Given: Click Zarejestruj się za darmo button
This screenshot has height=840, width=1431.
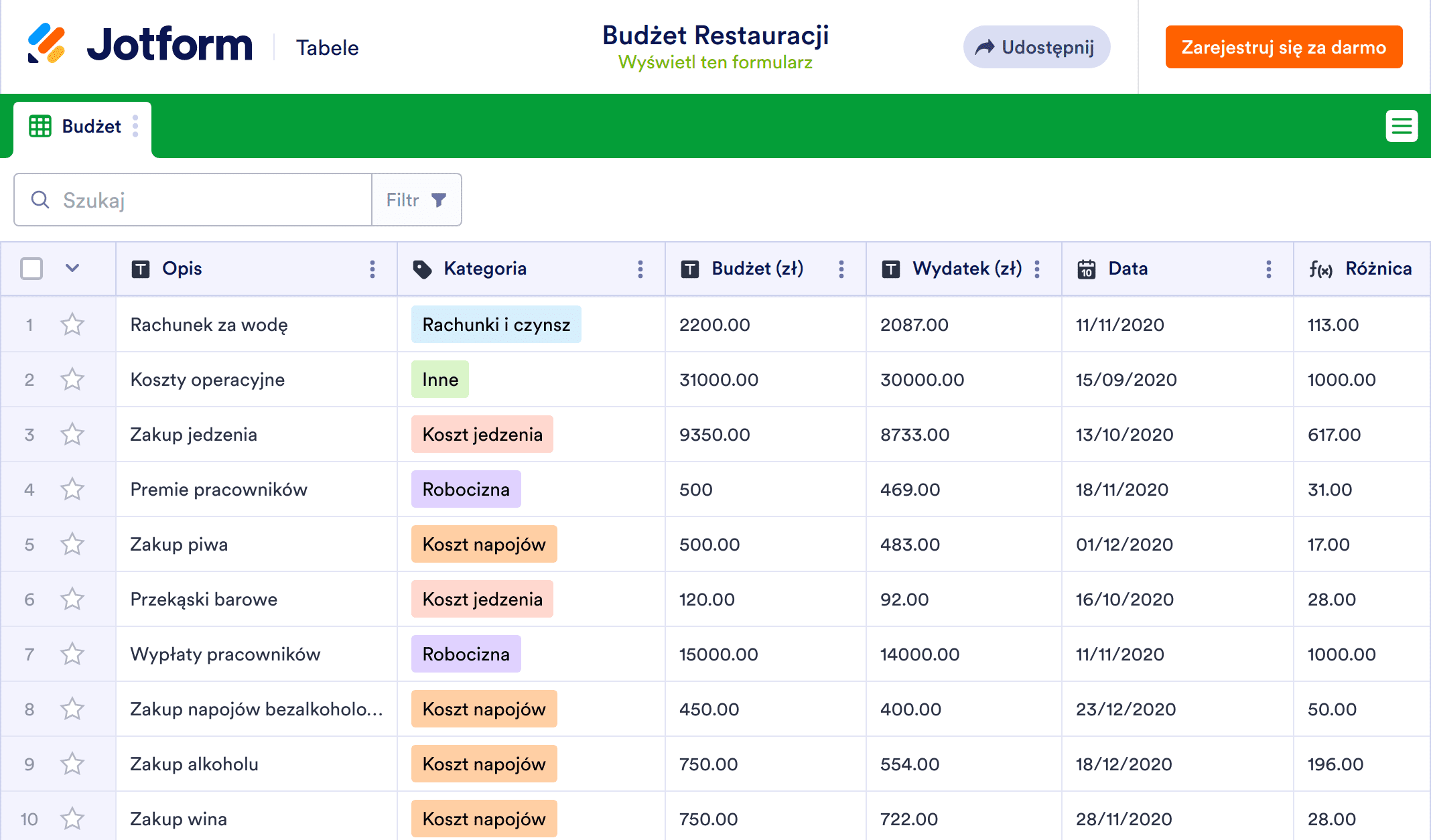Looking at the screenshot, I should pos(1284,47).
